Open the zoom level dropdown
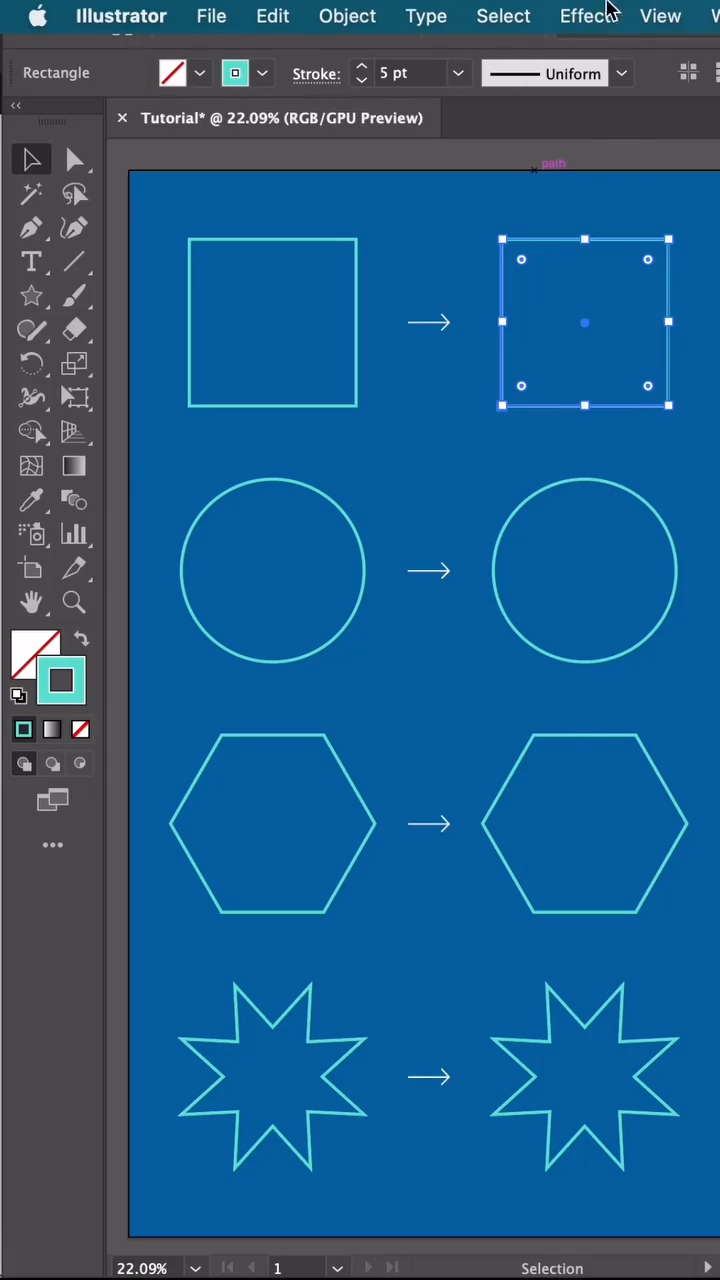Viewport: 720px width, 1280px height. tap(196, 1268)
